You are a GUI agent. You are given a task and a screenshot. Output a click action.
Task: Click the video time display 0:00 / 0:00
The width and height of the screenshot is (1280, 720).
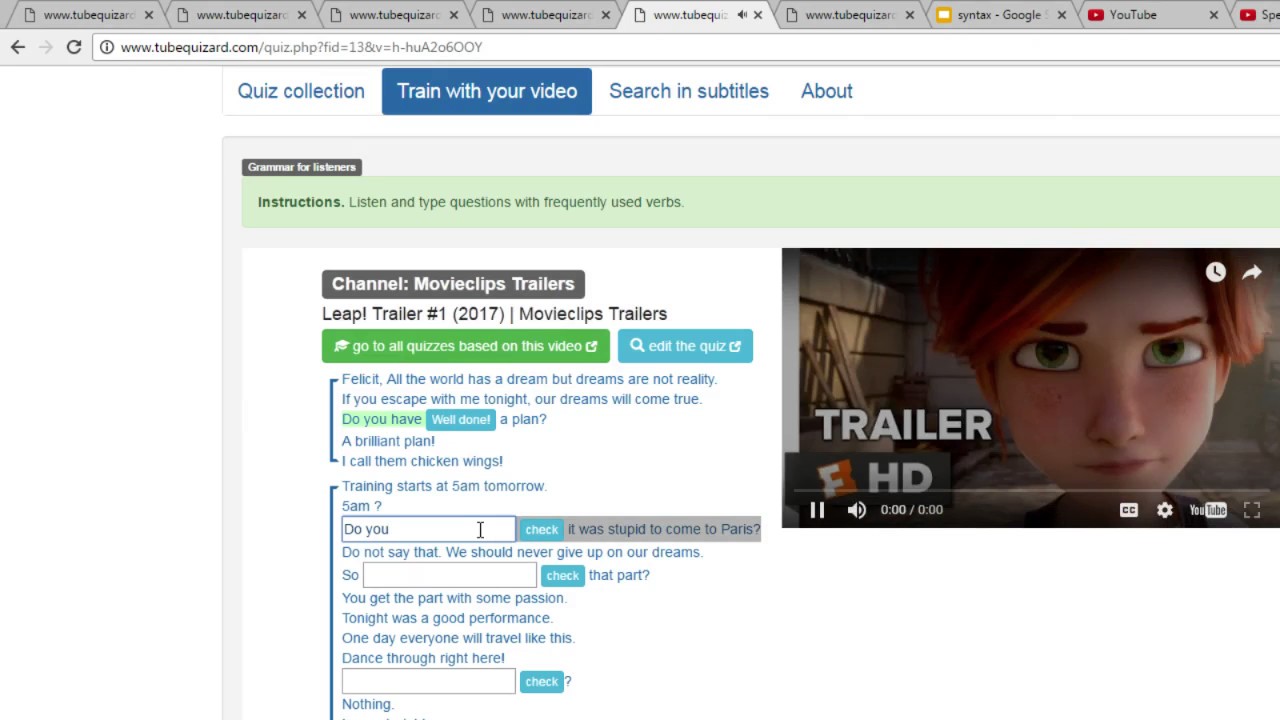pyautogui.click(x=911, y=510)
